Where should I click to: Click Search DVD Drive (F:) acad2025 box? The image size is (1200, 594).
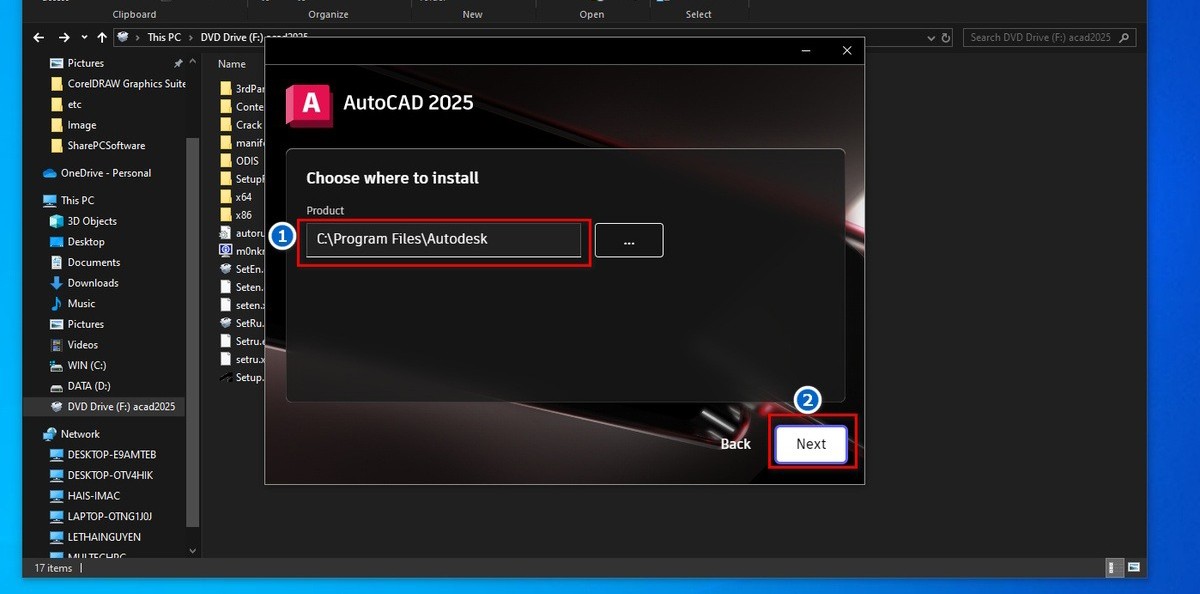point(1049,37)
